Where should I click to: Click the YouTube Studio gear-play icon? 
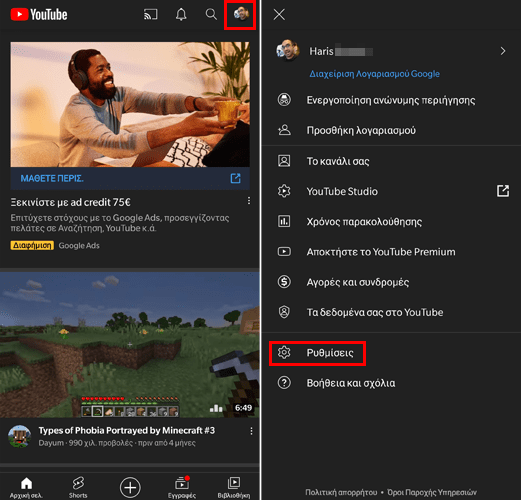coord(284,191)
